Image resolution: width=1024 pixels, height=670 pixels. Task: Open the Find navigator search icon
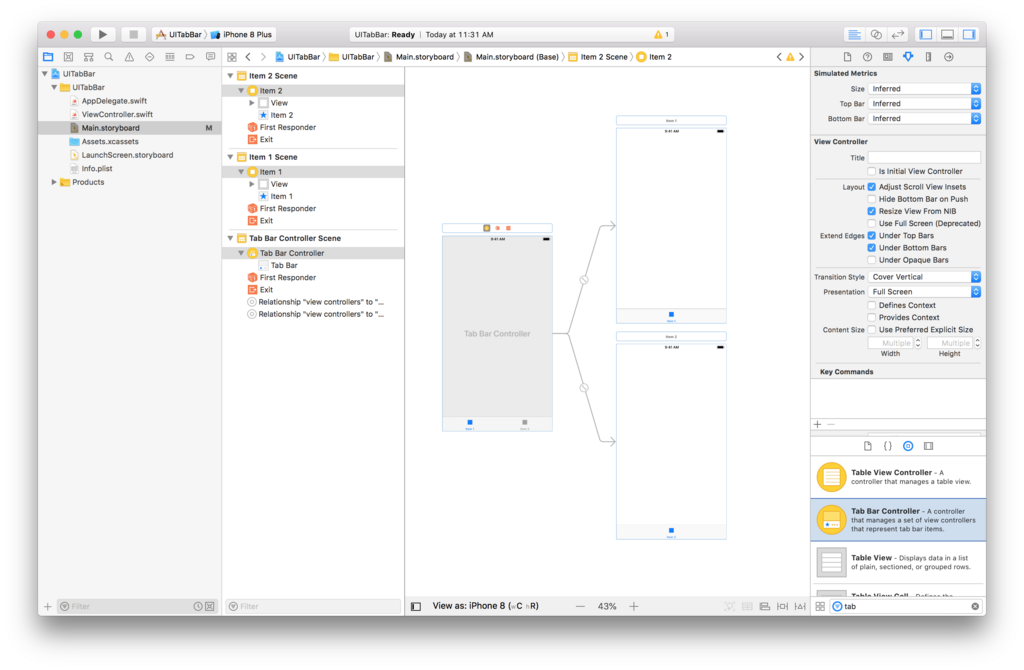[109, 57]
